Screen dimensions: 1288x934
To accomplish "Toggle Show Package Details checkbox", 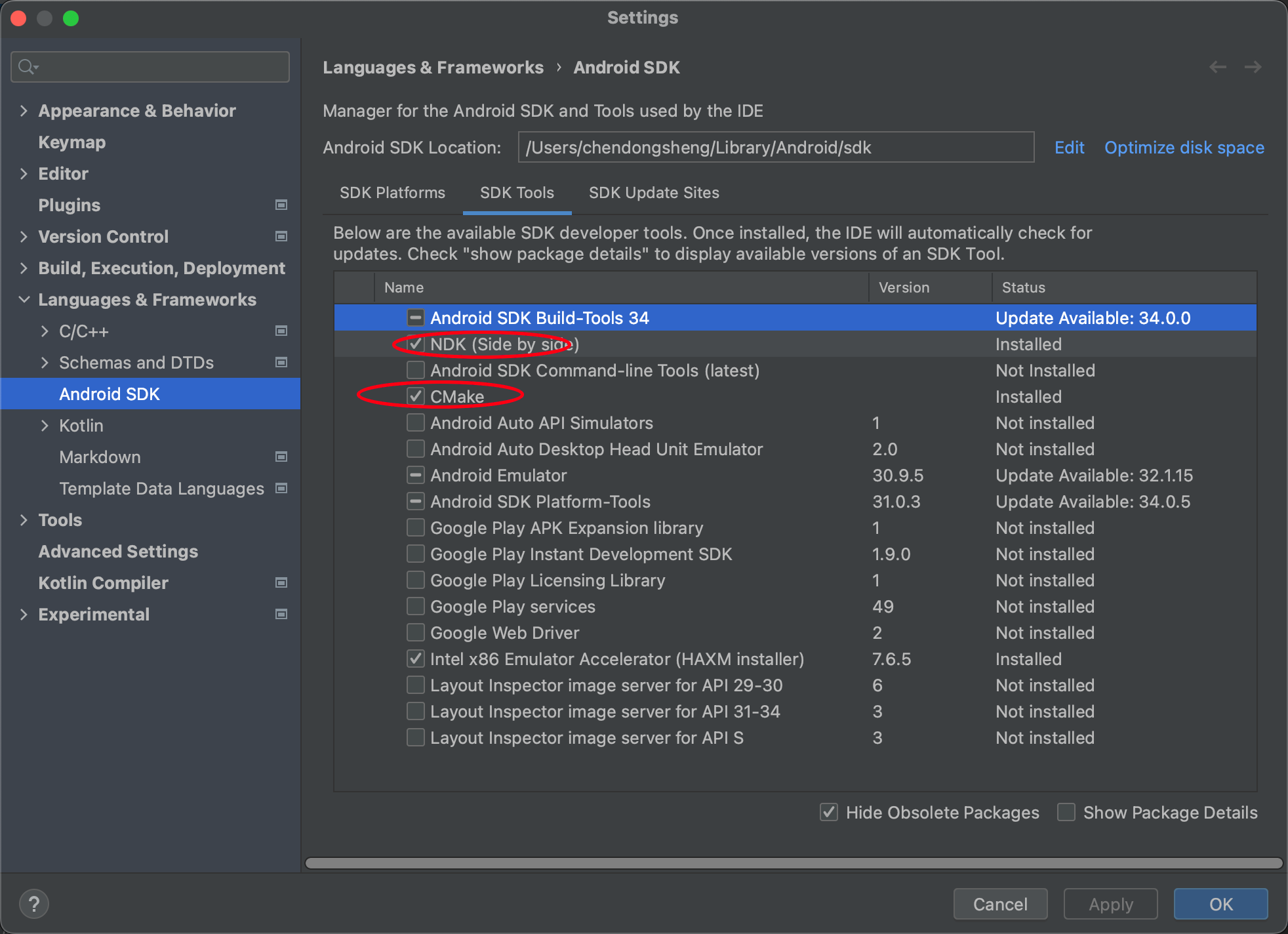I will [1067, 813].
